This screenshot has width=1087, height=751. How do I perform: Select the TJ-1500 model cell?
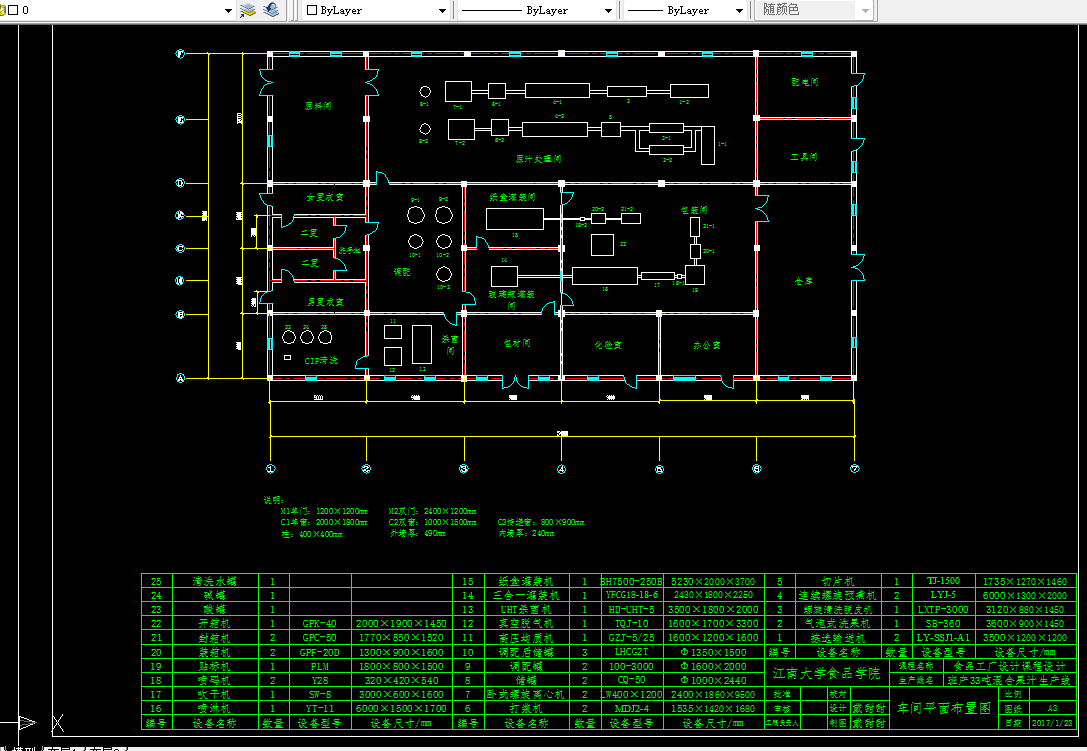943,581
